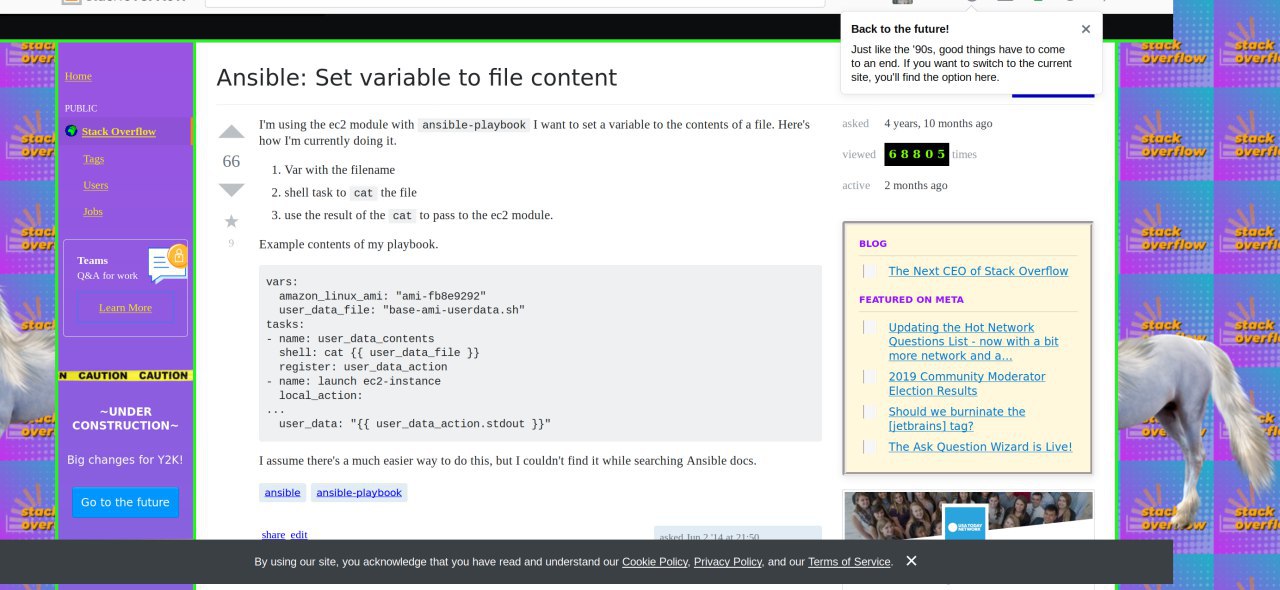Viewport: 1280px width, 590px height.
Task: Close the 'Back to the future!' popup
Action: click(x=1086, y=29)
